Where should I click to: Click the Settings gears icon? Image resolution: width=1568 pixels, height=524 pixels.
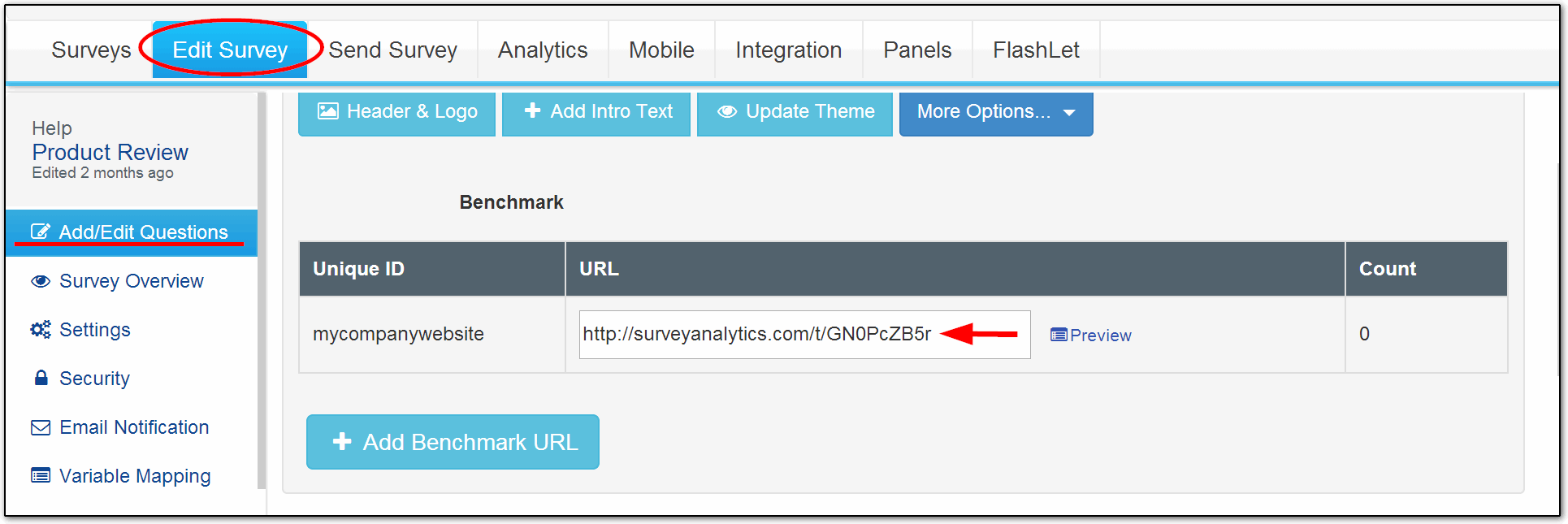tap(41, 329)
